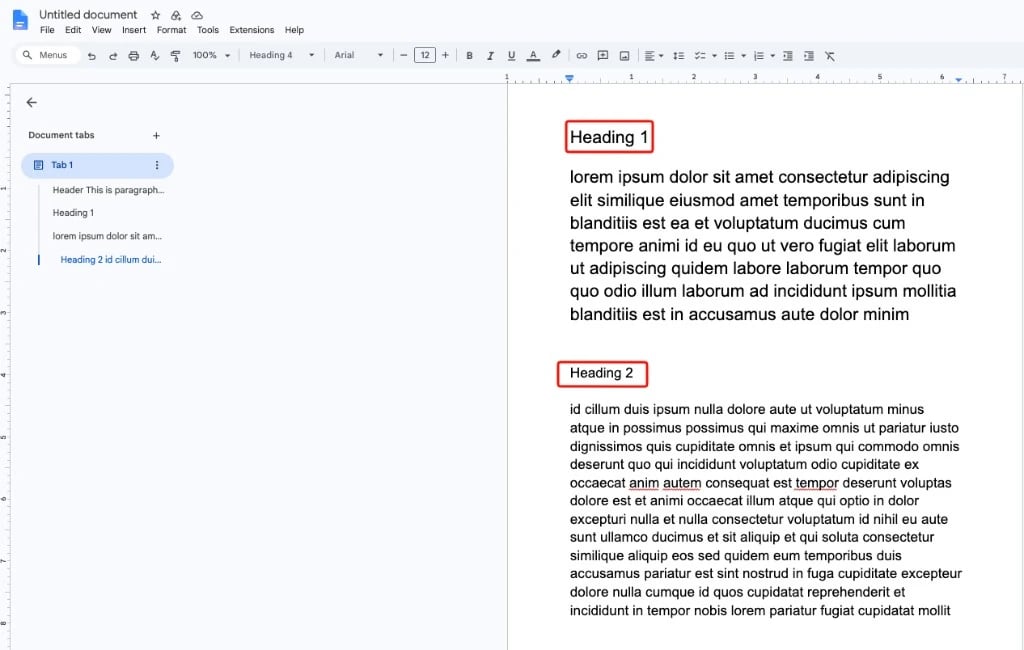Open the Arial font dropdown
The image size is (1024, 650).
click(x=359, y=56)
